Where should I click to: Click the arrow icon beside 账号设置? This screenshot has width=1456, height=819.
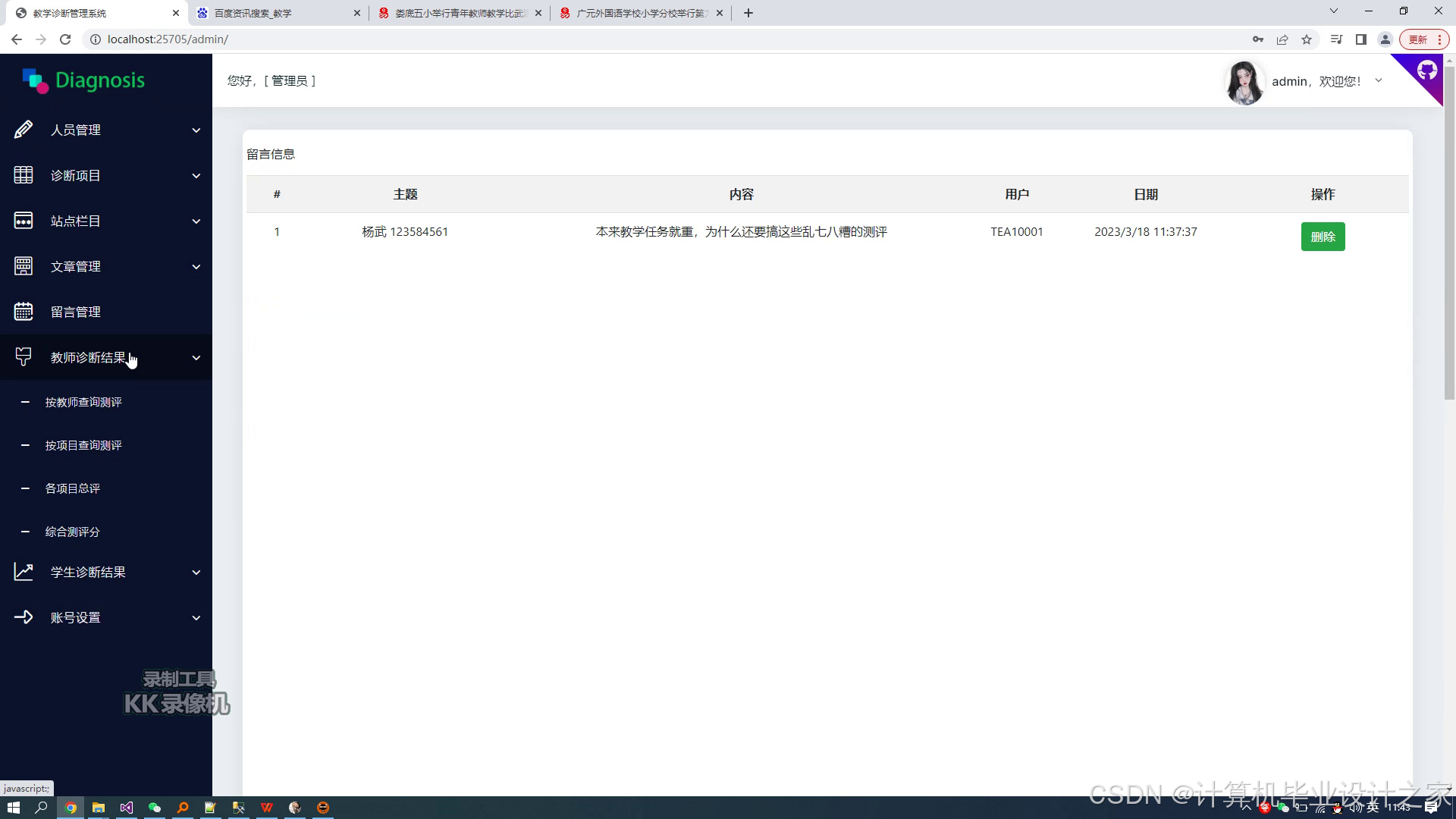[x=24, y=617]
